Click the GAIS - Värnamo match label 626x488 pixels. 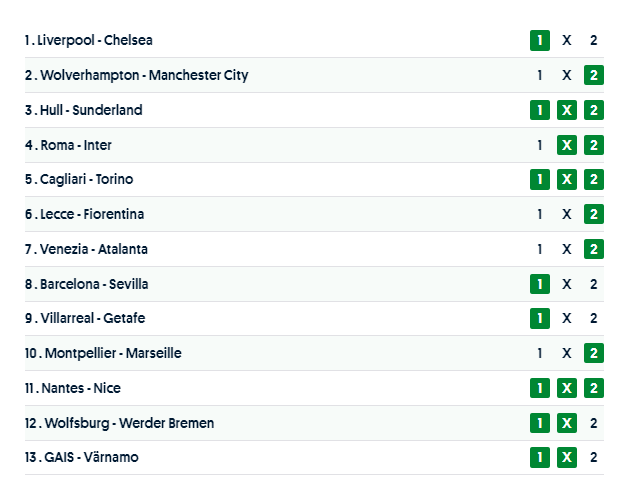pos(89,457)
